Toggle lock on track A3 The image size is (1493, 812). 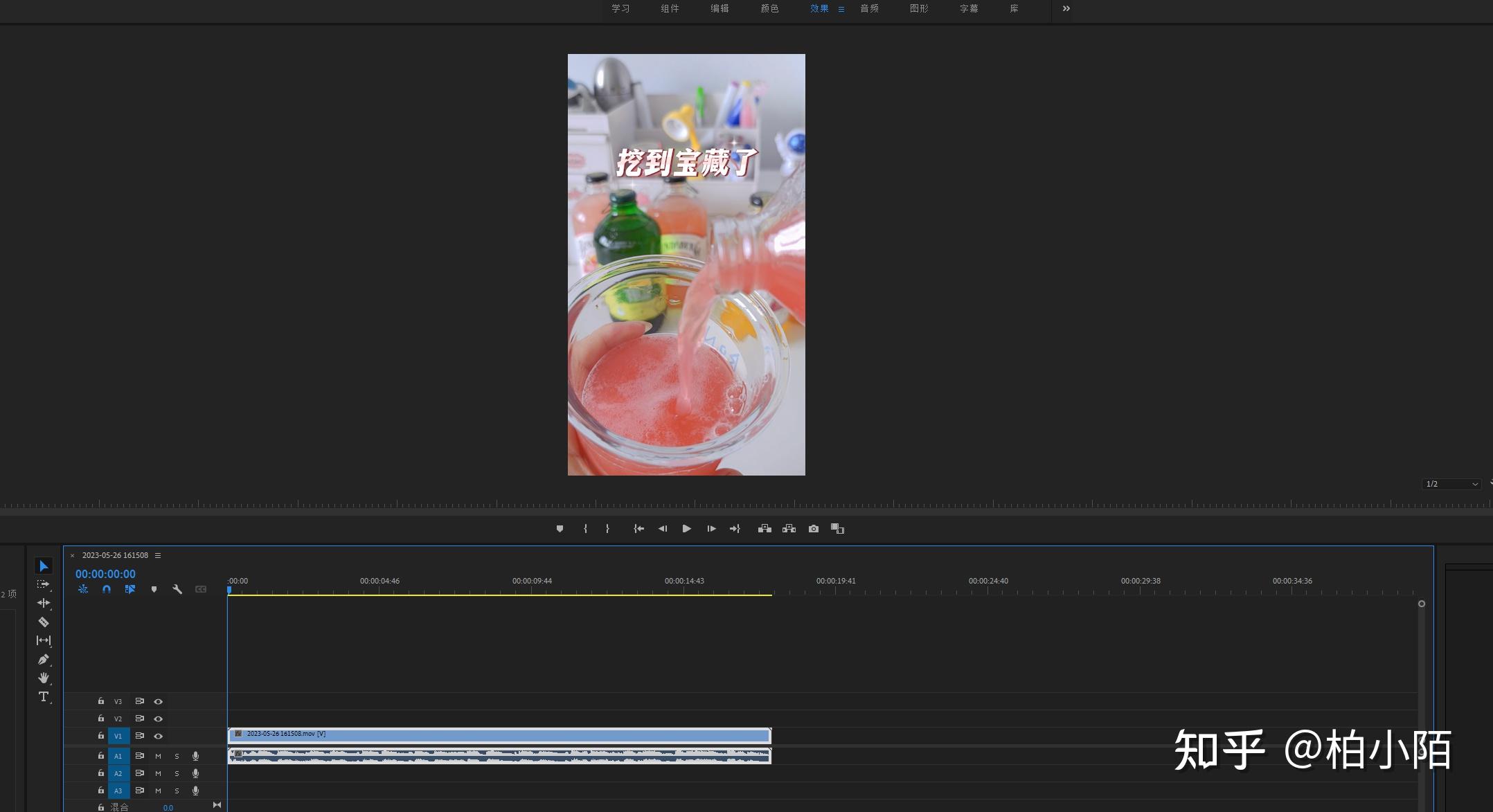coord(101,791)
